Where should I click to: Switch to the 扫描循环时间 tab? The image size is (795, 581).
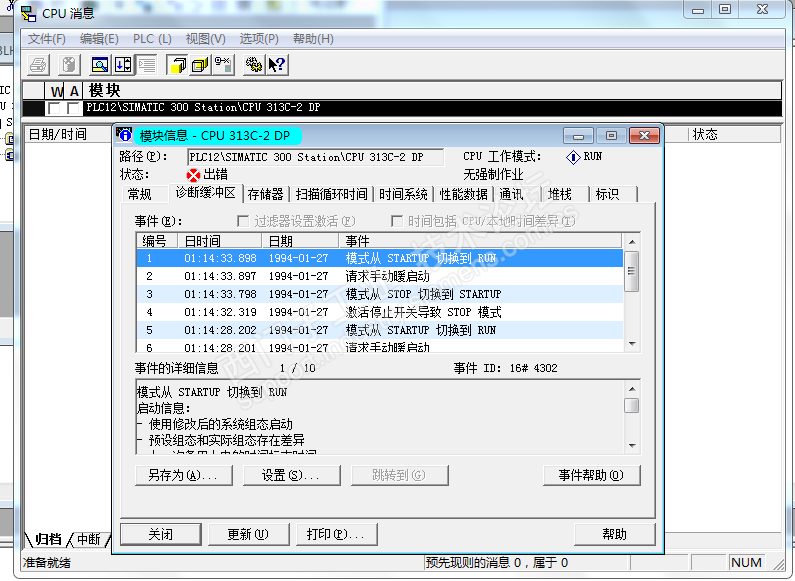332,194
